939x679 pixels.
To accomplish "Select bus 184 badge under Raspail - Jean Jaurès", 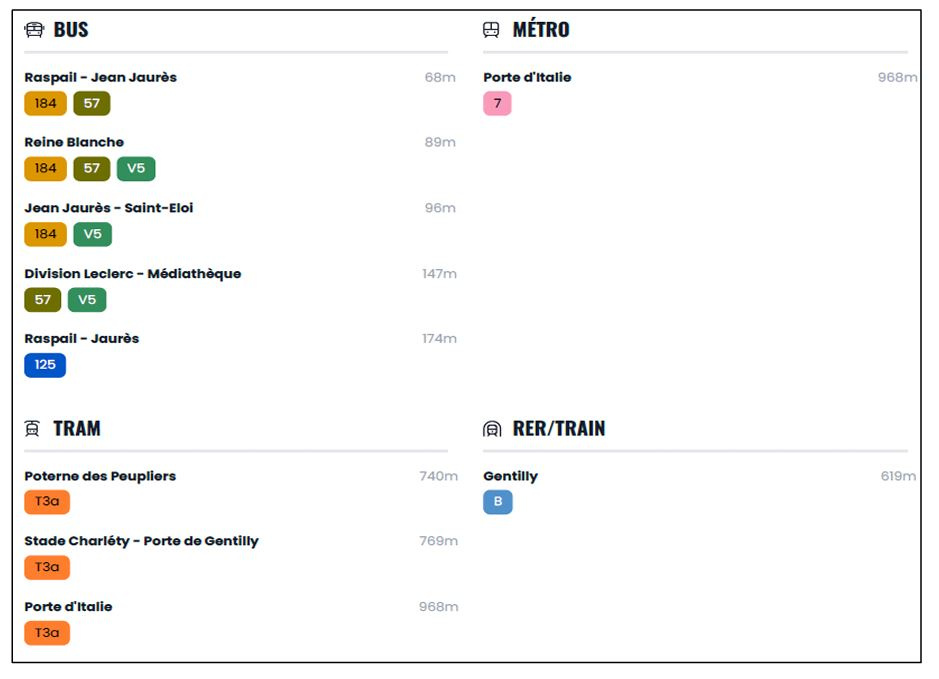I will coord(45,103).
